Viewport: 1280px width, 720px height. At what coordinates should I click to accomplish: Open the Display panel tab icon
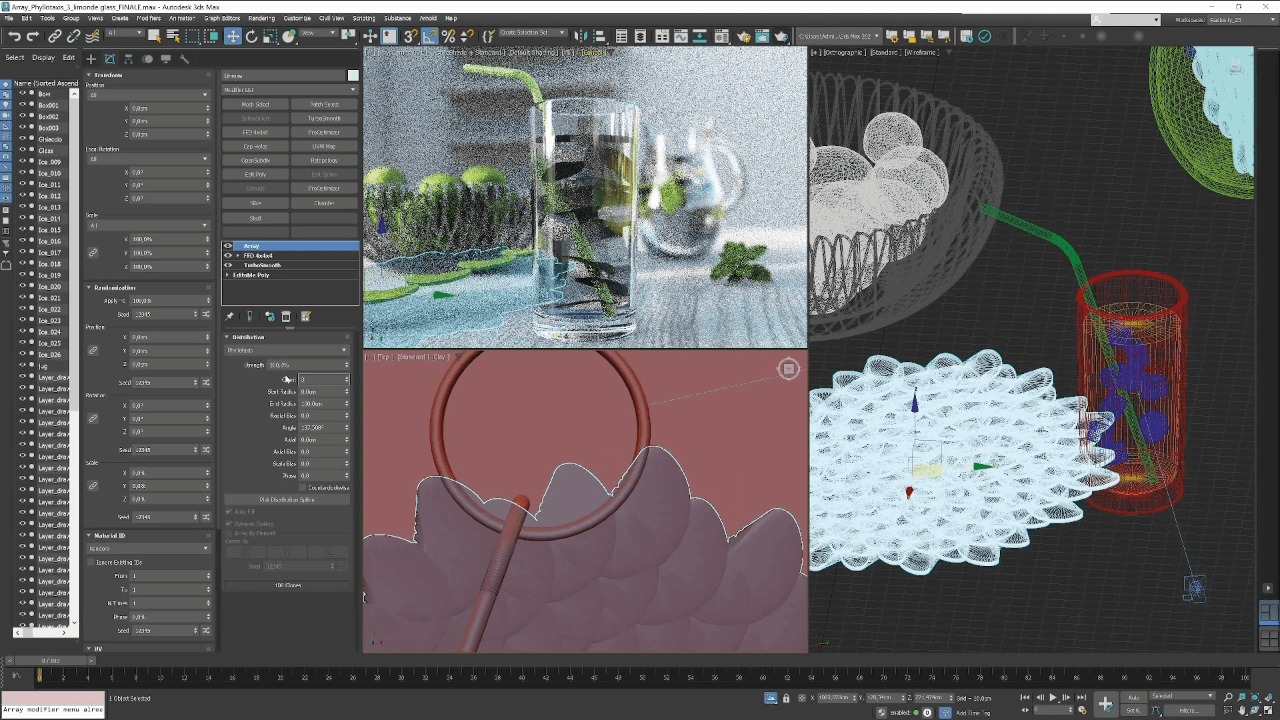pyautogui.click(x=166, y=58)
